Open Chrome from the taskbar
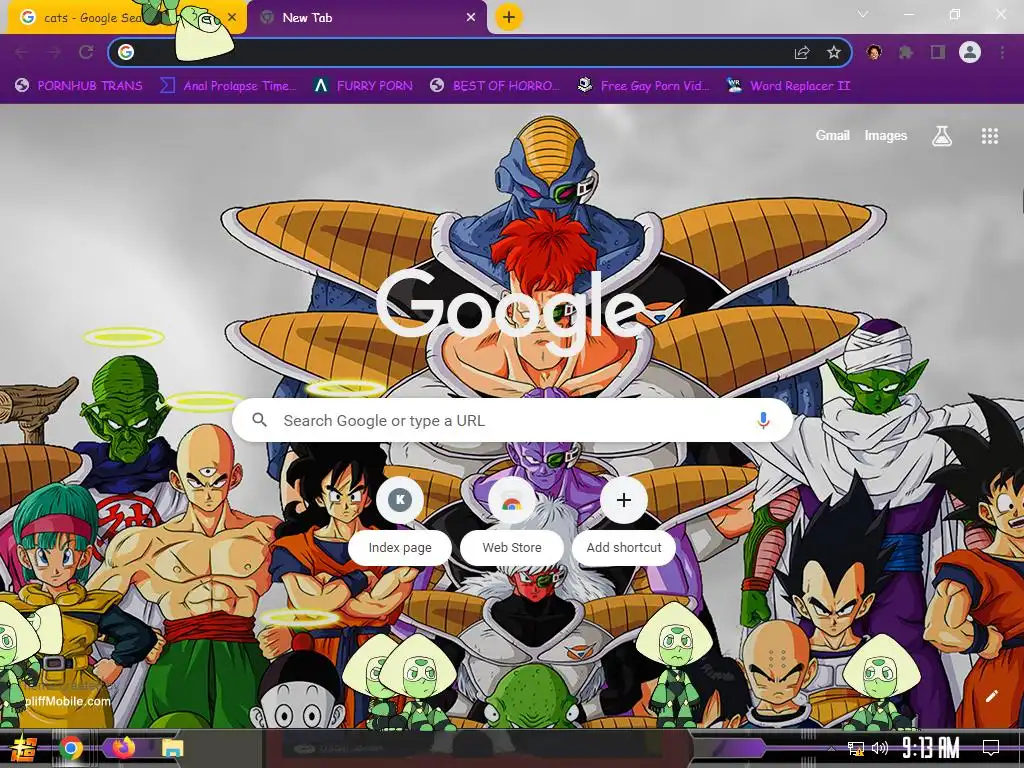1024x768 pixels. pos(71,748)
